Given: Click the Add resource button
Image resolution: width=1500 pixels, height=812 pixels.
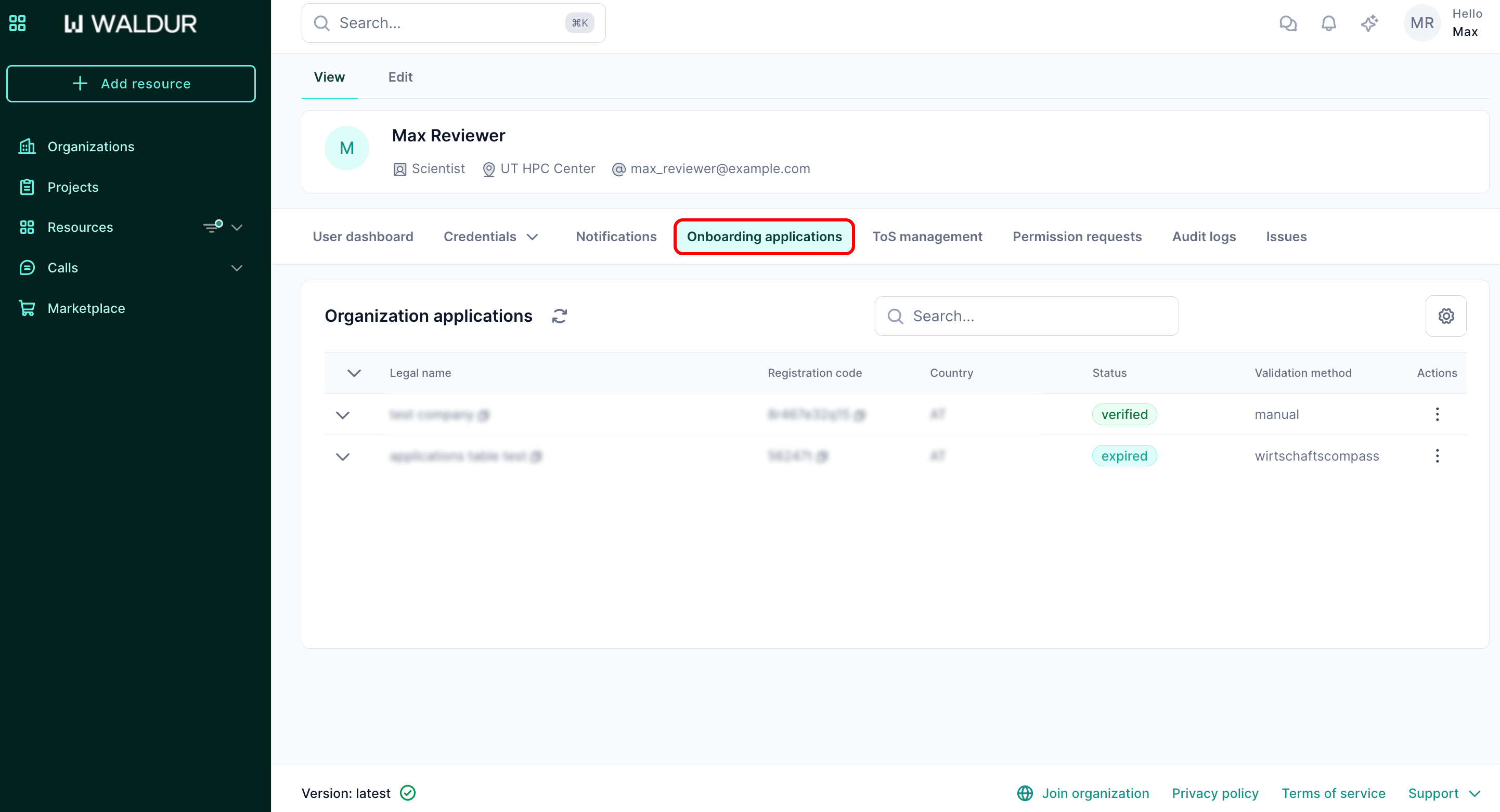Looking at the screenshot, I should 131,84.
